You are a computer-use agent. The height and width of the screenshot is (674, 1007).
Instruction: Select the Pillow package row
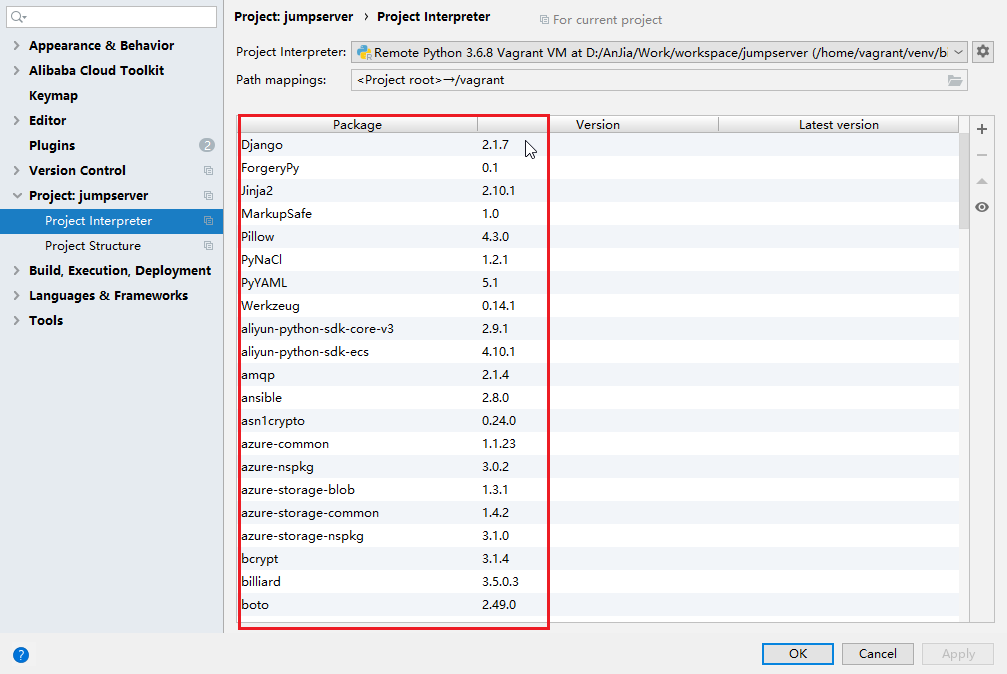[599, 237]
